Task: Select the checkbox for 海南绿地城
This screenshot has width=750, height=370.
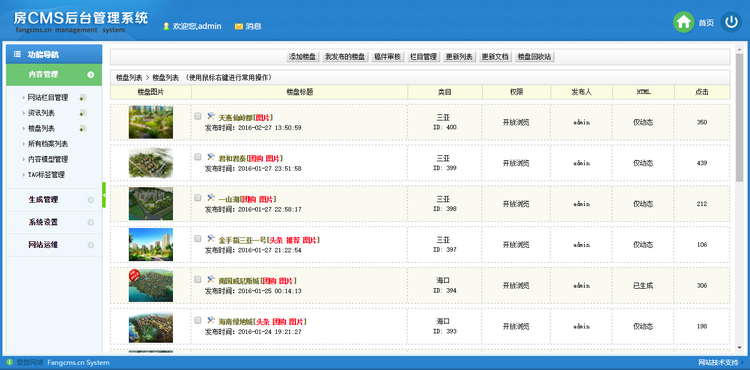Action: click(x=198, y=320)
